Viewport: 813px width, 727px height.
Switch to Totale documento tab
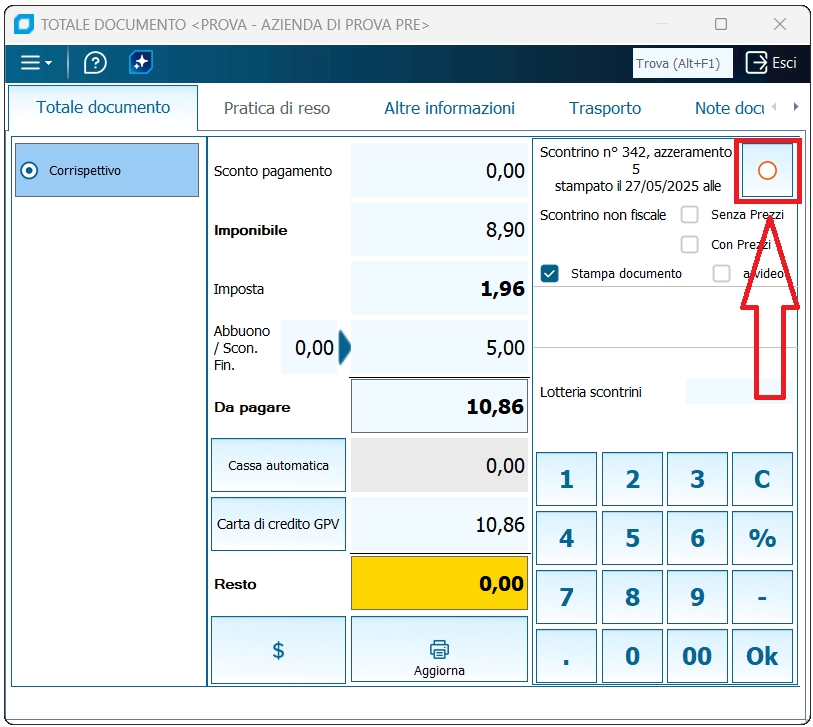pos(103,107)
